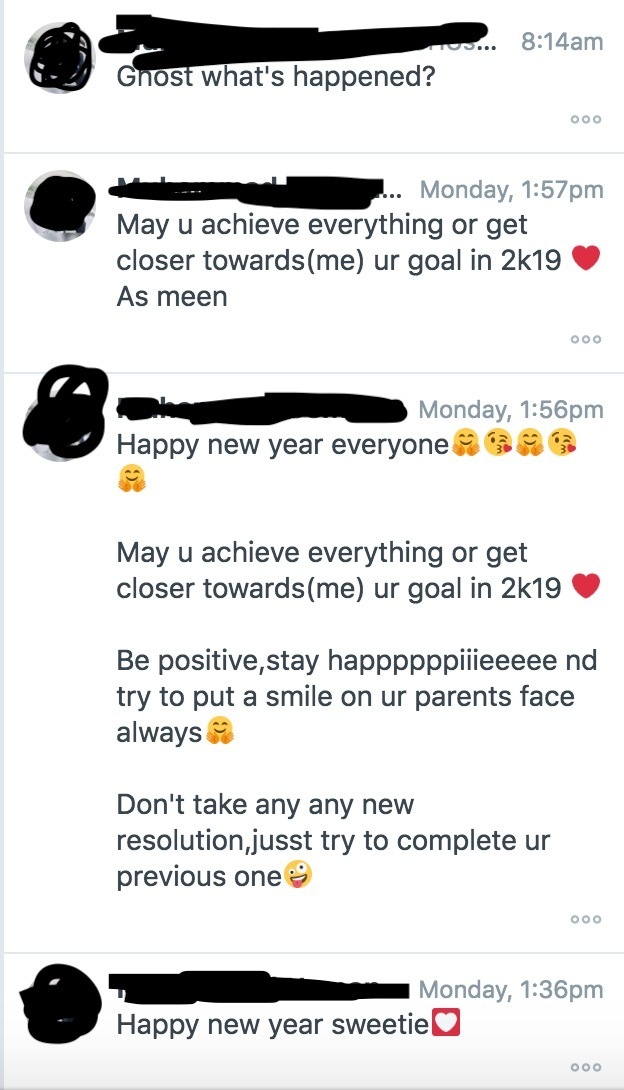
Task: Click redacted sender name of 1:57pm message
Action: (254, 190)
